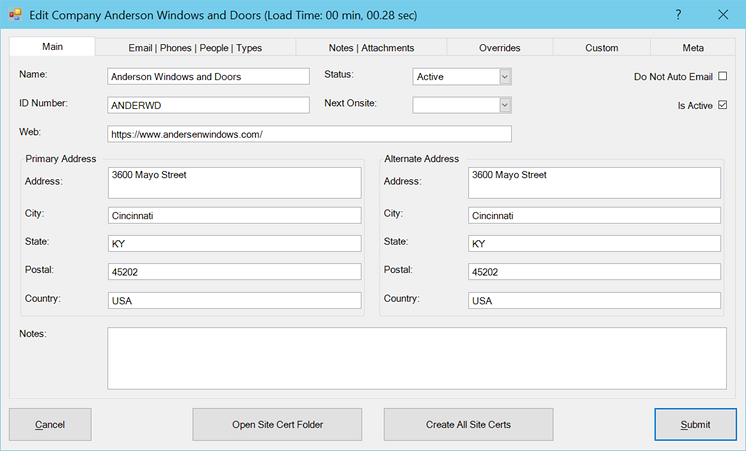Click Primary Address Country field
Image resolution: width=746 pixels, height=451 pixels.
coord(235,301)
